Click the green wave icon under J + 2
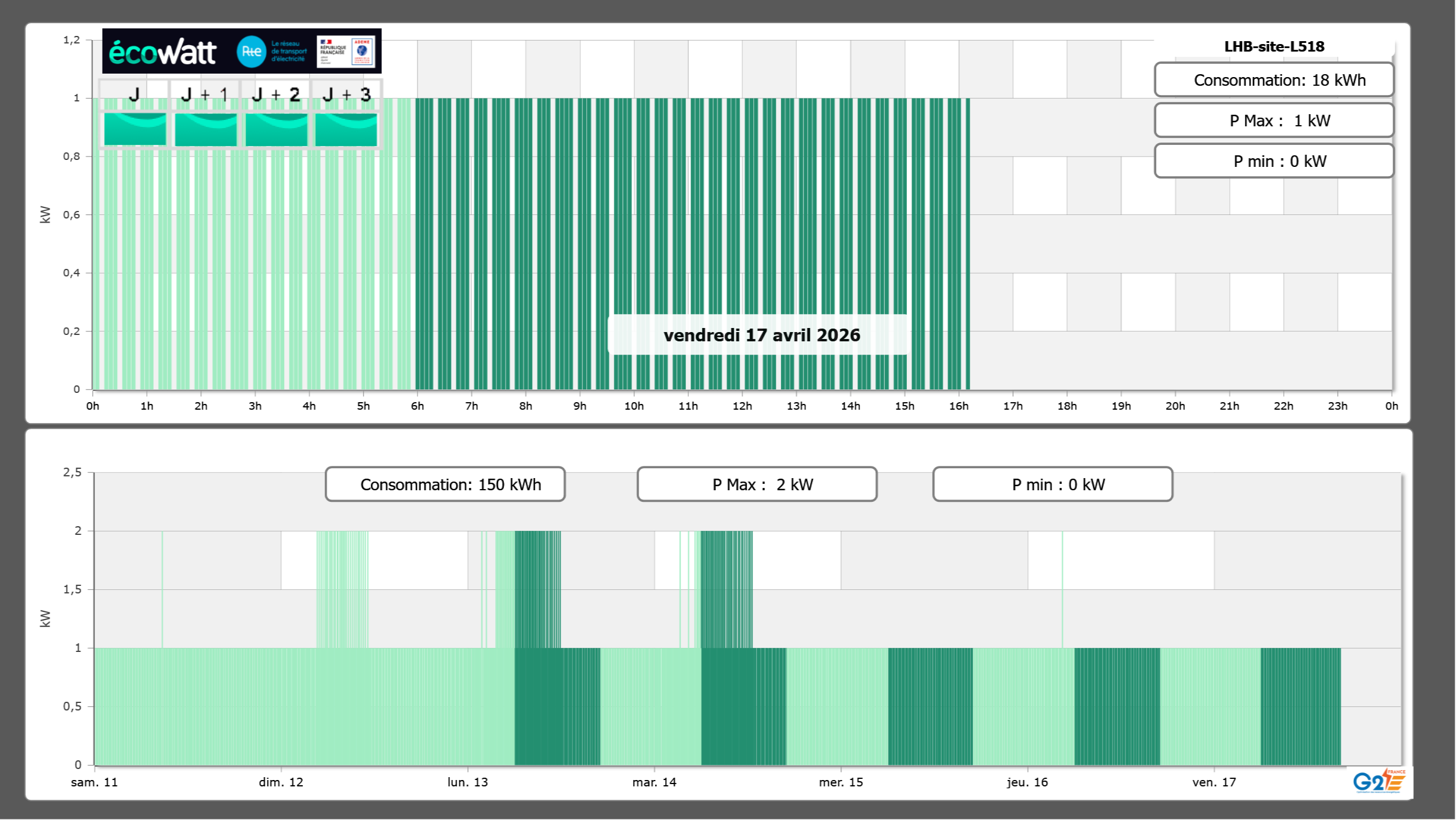 (277, 129)
